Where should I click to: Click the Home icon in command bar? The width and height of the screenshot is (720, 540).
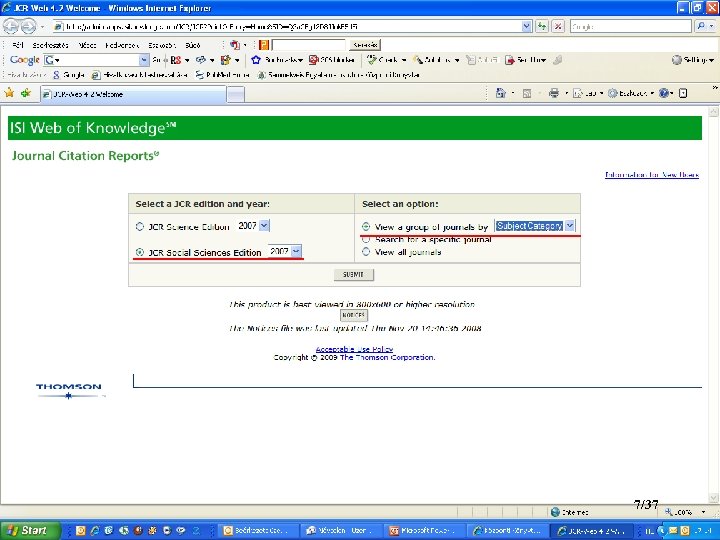501,93
